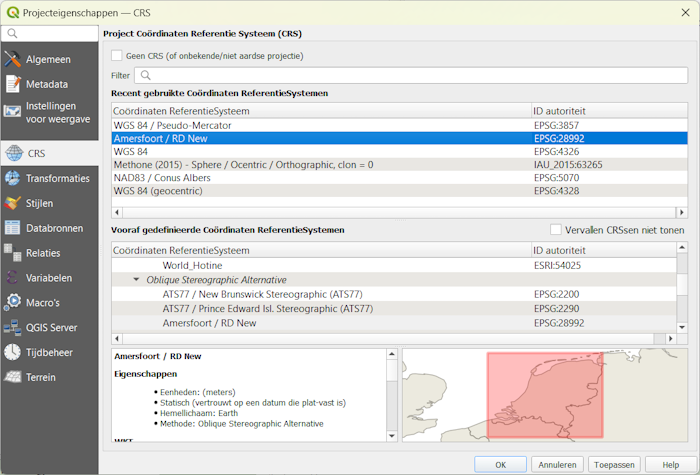Click the ESRI:54025 cell

557,265
